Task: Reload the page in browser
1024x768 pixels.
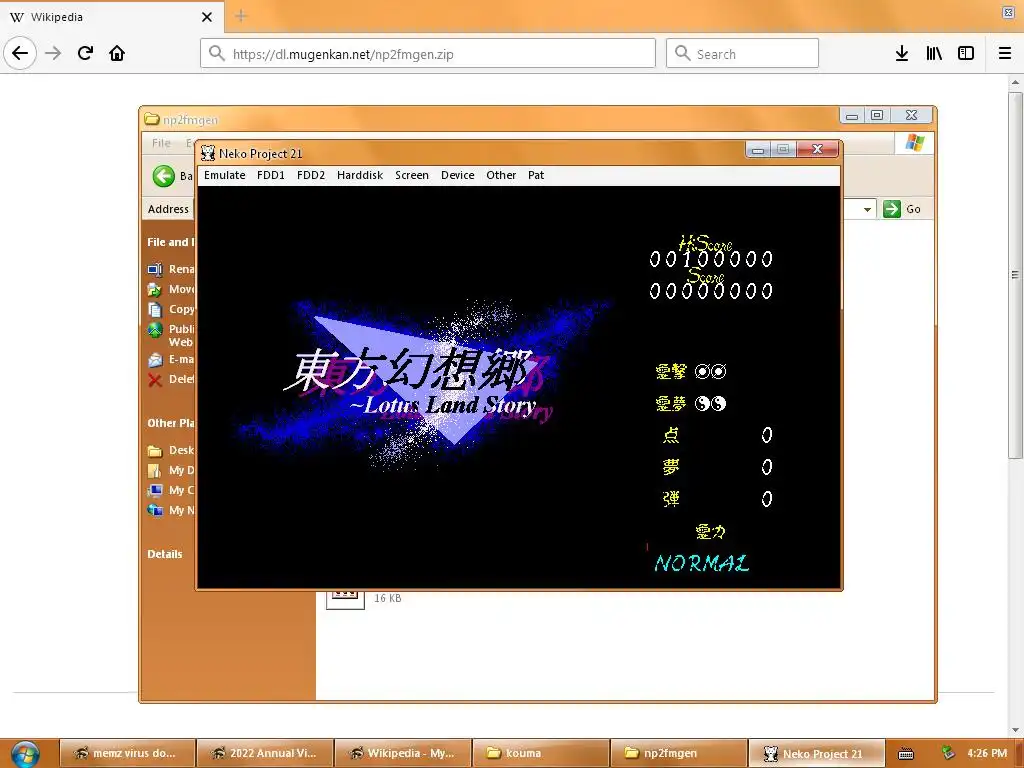Action: [x=85, y=53]
